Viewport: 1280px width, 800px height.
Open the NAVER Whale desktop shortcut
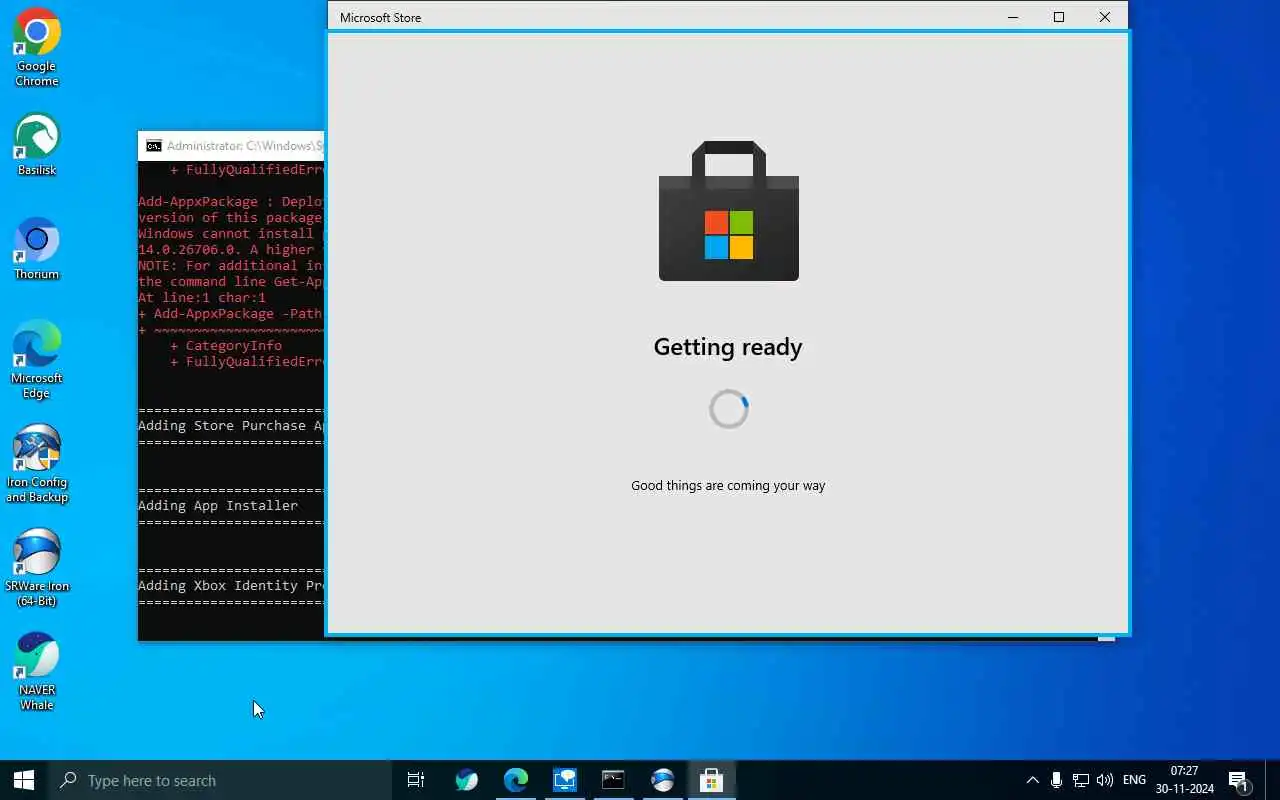pyautogui.click(x=37, y=672)
